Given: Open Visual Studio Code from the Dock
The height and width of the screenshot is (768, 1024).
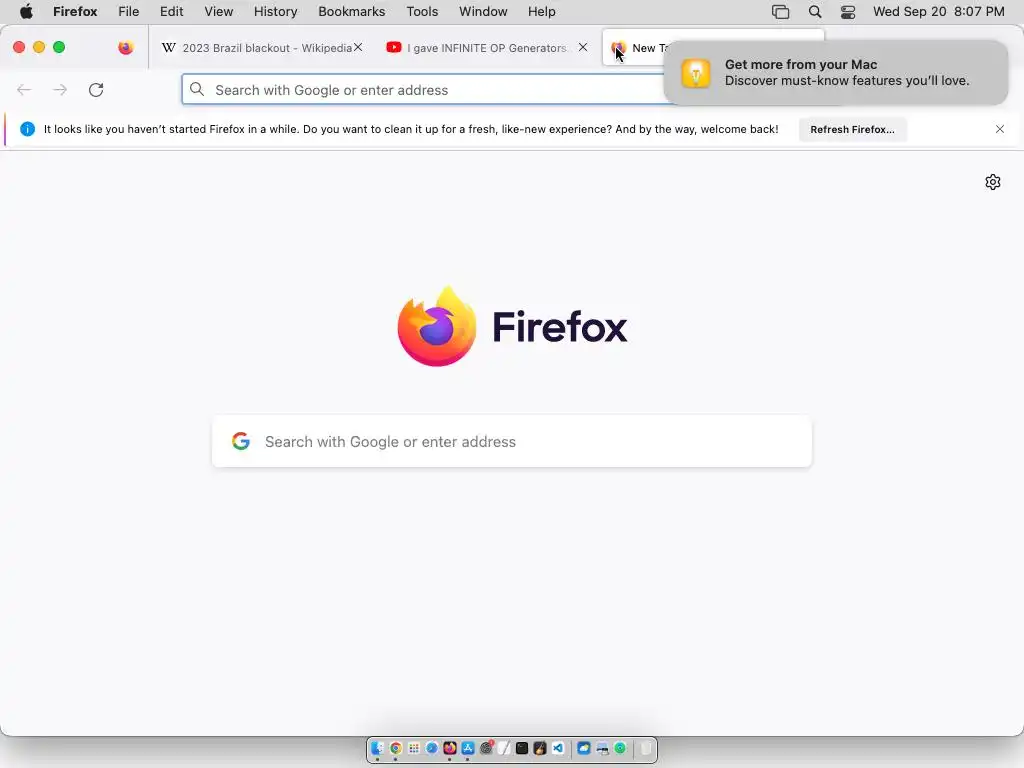Looking at the screenshot, I should coord(558,748).
